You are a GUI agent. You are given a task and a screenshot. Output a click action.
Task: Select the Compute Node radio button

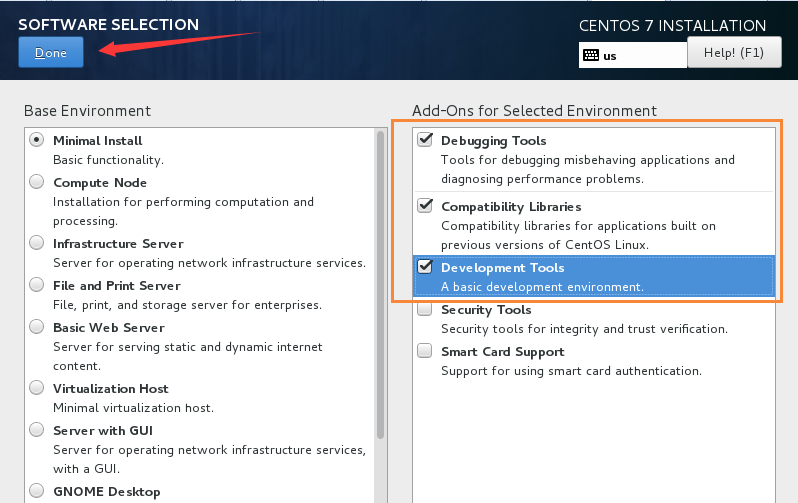click(x=37, y=181)
